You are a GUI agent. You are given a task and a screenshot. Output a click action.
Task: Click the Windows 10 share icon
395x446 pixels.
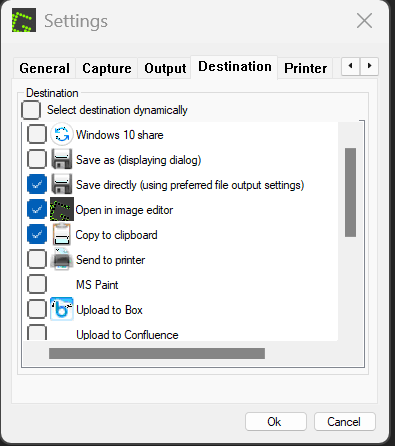point(62,134)
